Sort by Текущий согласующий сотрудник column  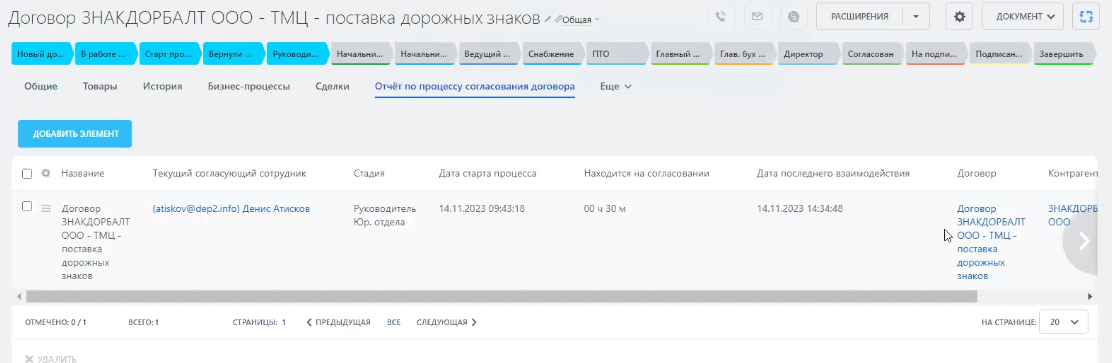[x=229, y=173]
